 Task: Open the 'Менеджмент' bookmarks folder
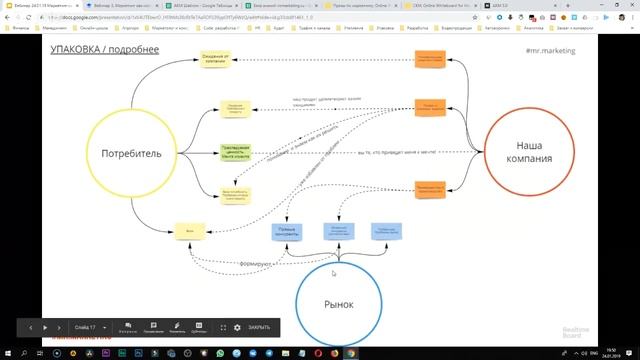(51, 28)
